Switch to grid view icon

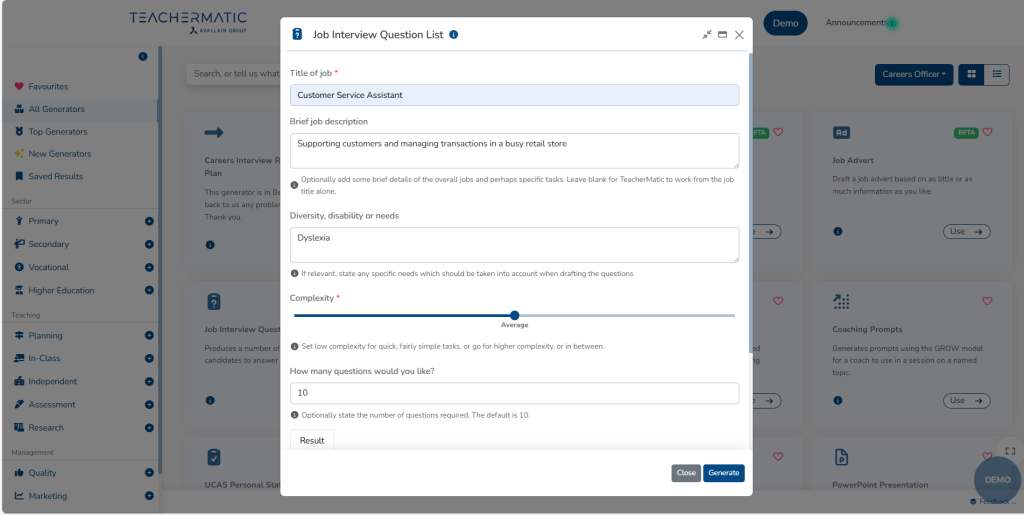coord(971,74)
